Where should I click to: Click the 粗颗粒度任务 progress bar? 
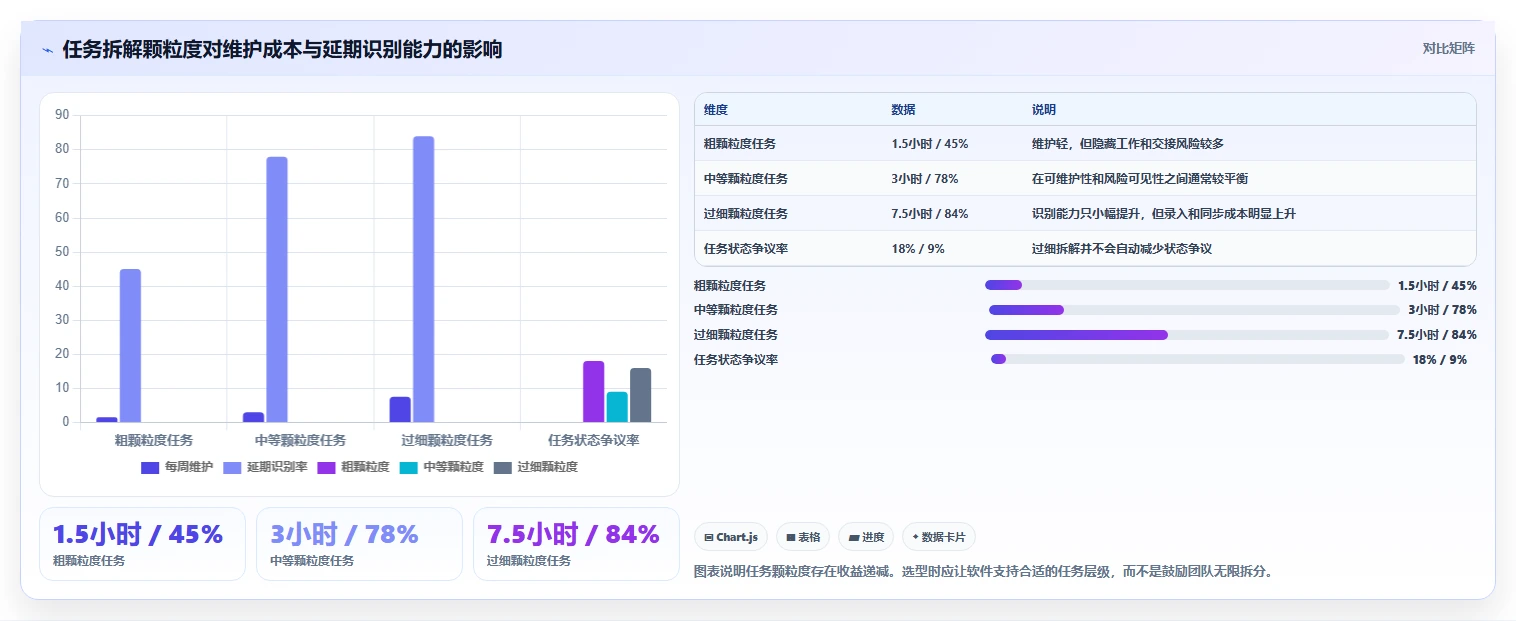tap(1187, 285)
